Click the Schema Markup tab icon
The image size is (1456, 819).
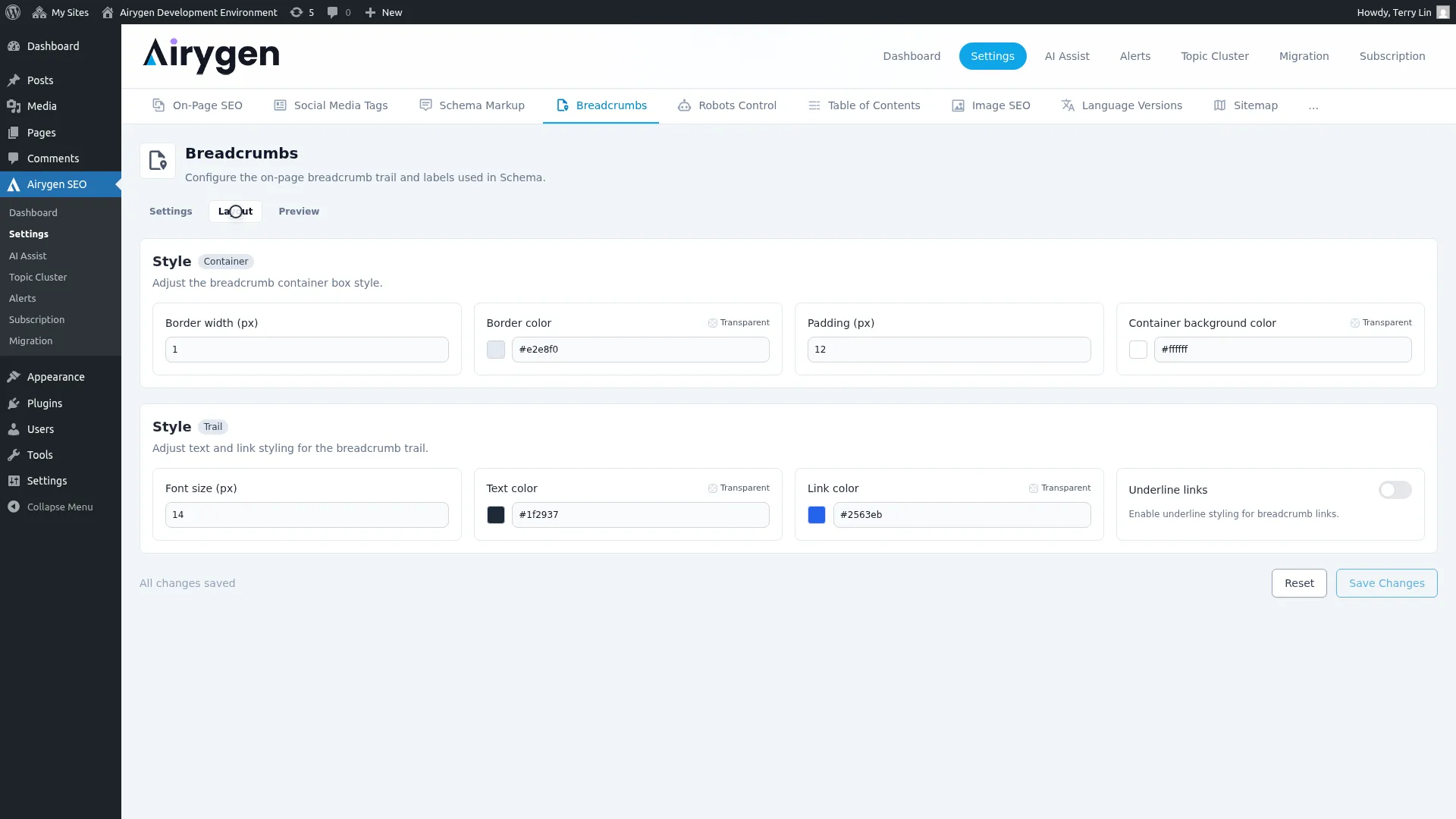[x=425, y=105]
